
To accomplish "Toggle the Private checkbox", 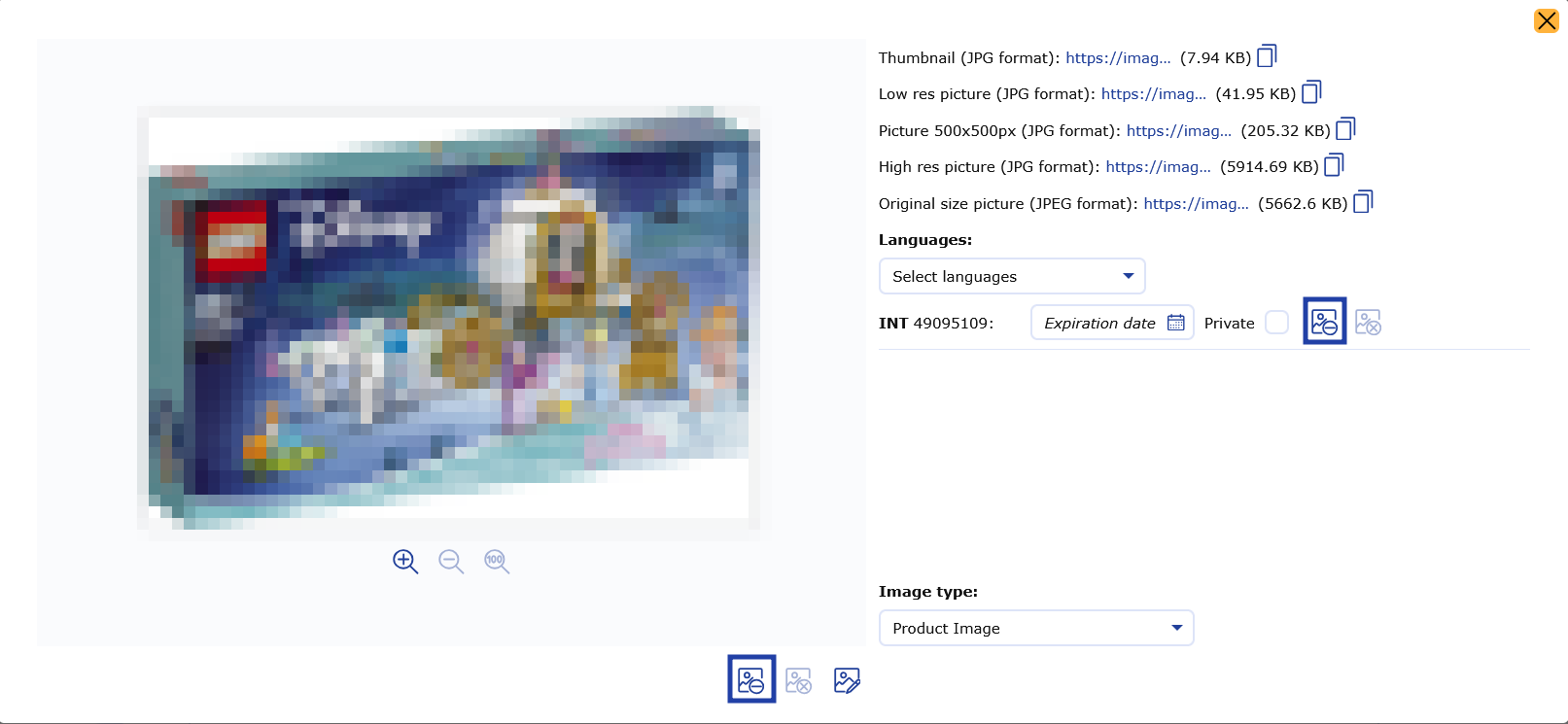I will tap(1277, 323).
